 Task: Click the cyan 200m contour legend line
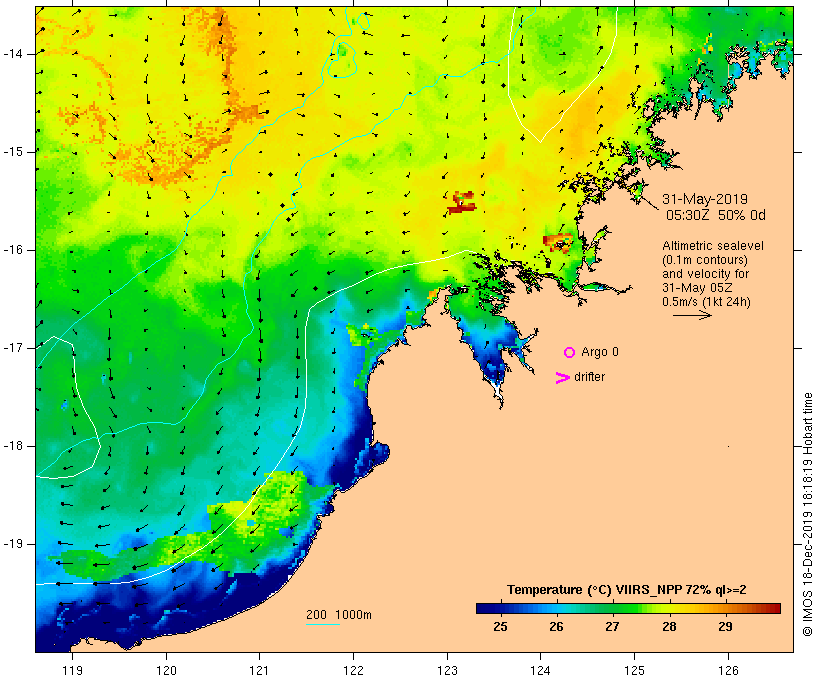coord(323,624)
